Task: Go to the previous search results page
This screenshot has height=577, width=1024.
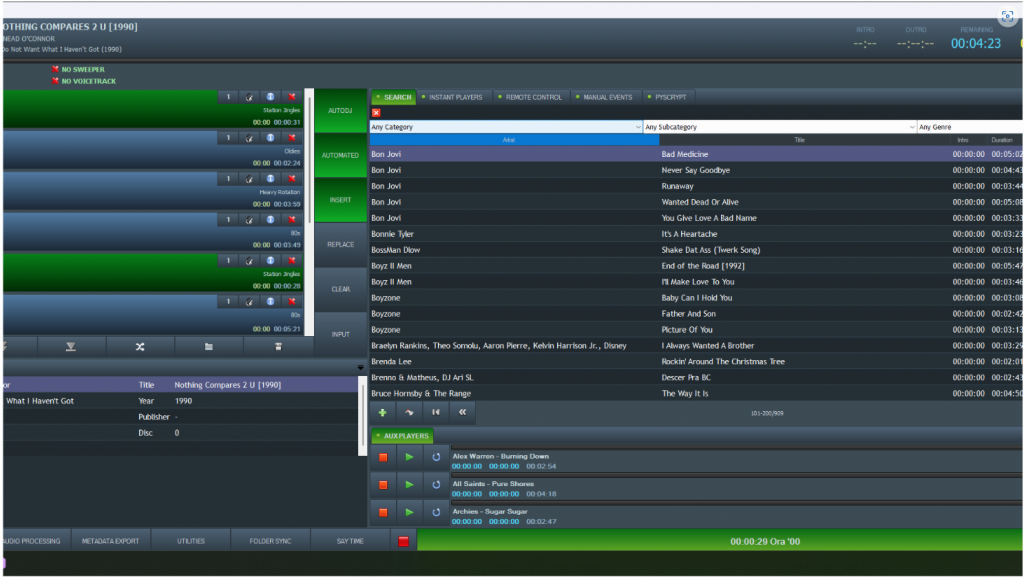Action: pos(462,413)
